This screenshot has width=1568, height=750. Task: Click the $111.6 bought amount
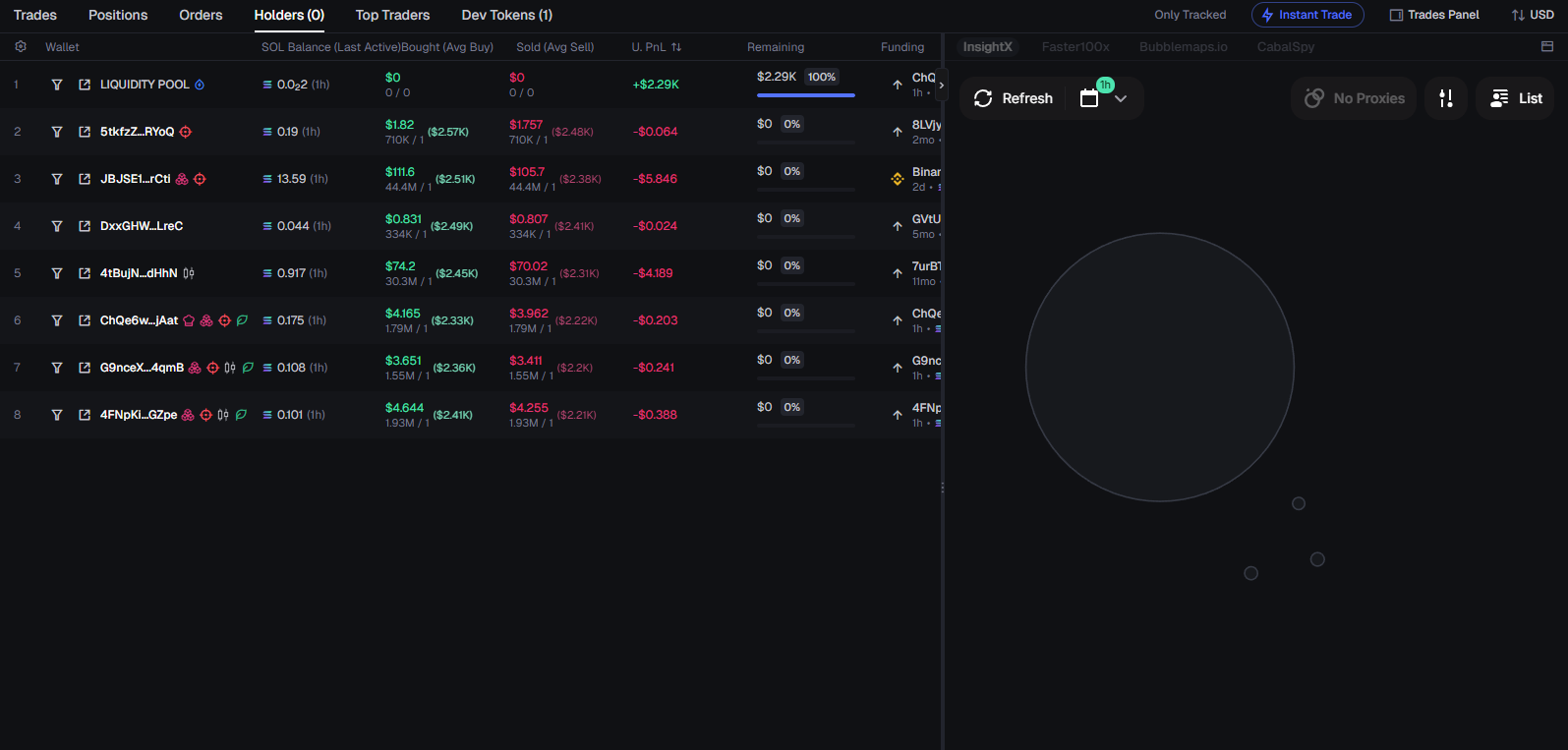coord(400,172)
